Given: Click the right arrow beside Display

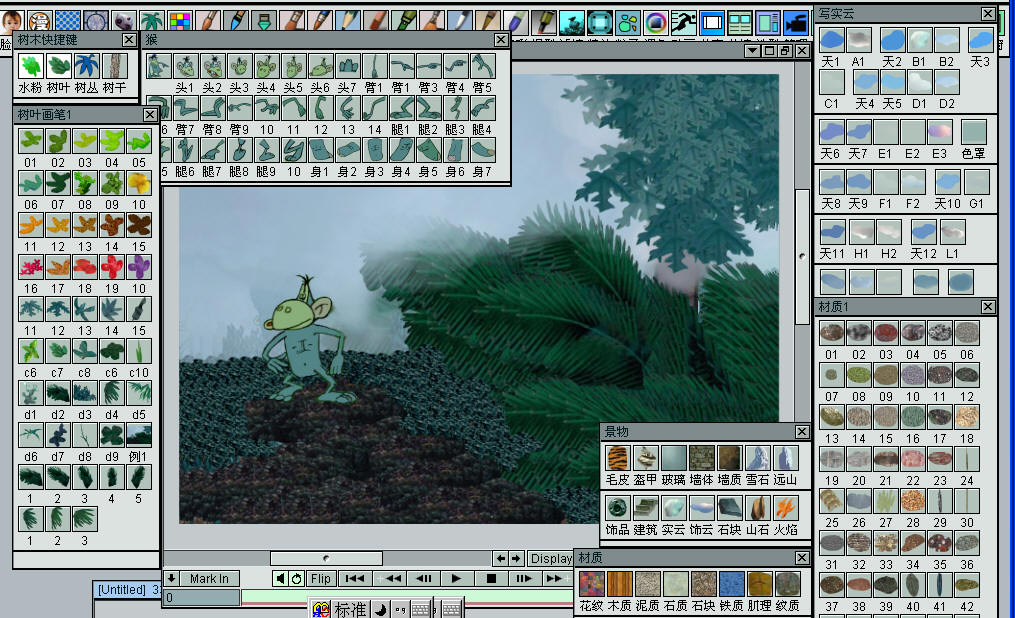Looking at the screenshot, I should pyautogui.click(x=516, y=558).
